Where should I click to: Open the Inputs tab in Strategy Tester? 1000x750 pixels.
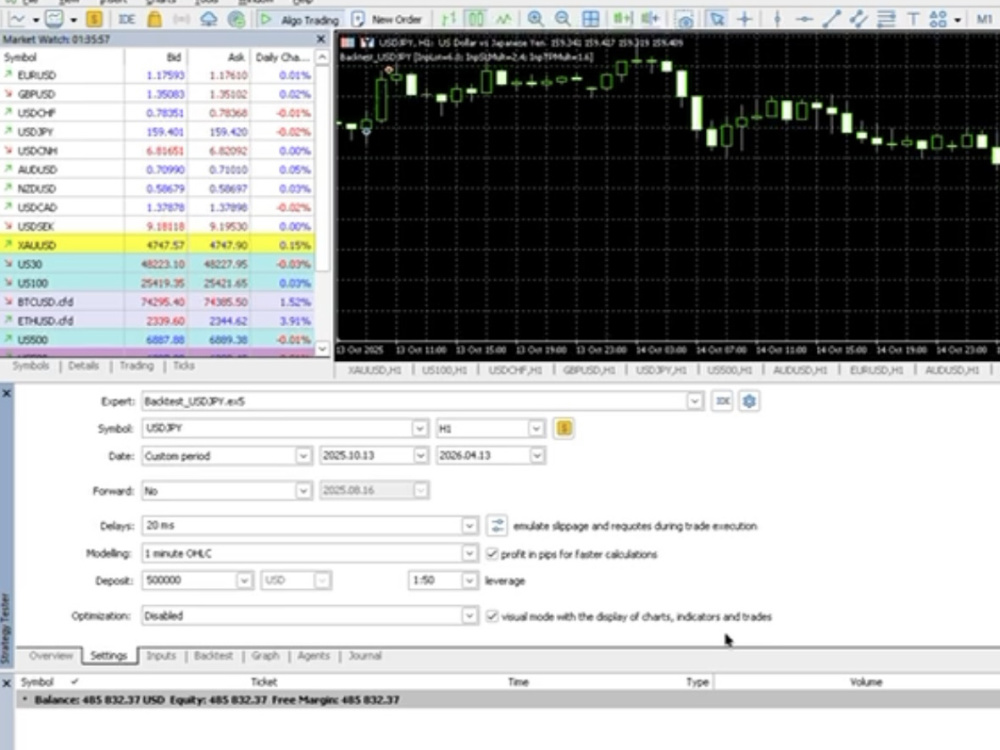point(161,656)
